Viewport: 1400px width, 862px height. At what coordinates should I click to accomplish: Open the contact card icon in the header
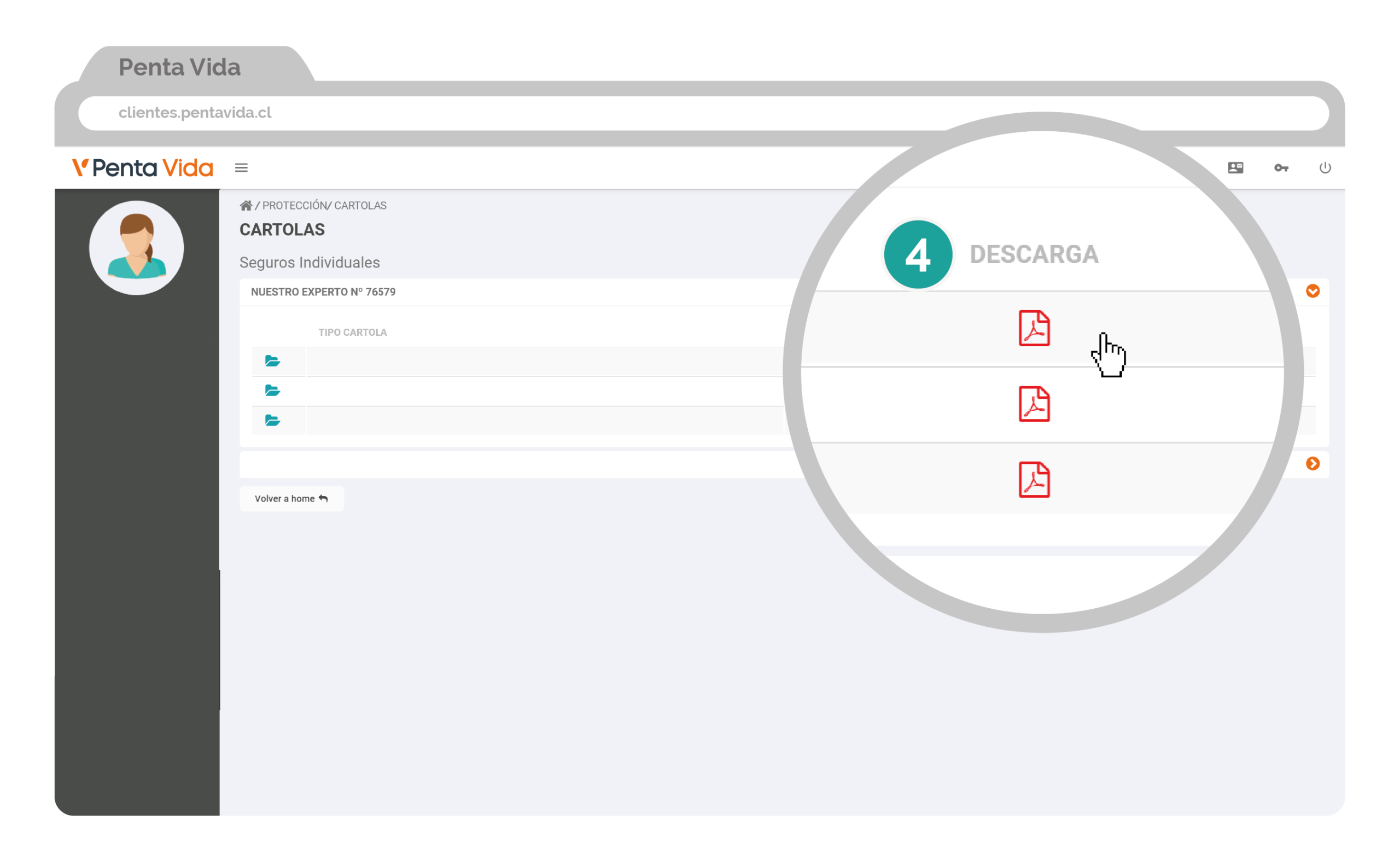tap(1235, 167)
